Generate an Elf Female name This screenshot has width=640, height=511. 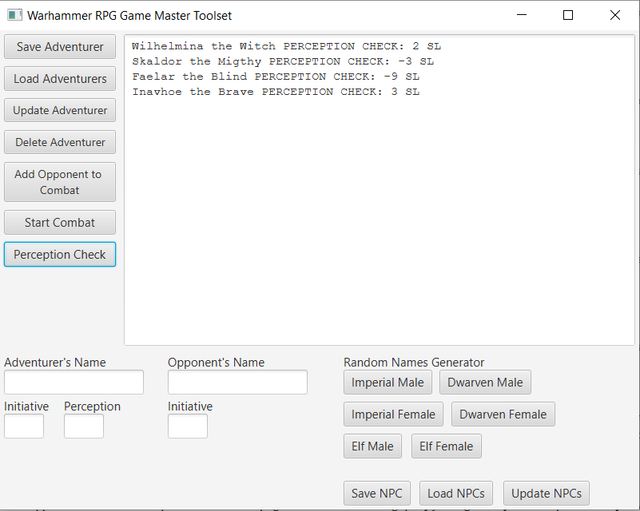(x=447, y=446)
